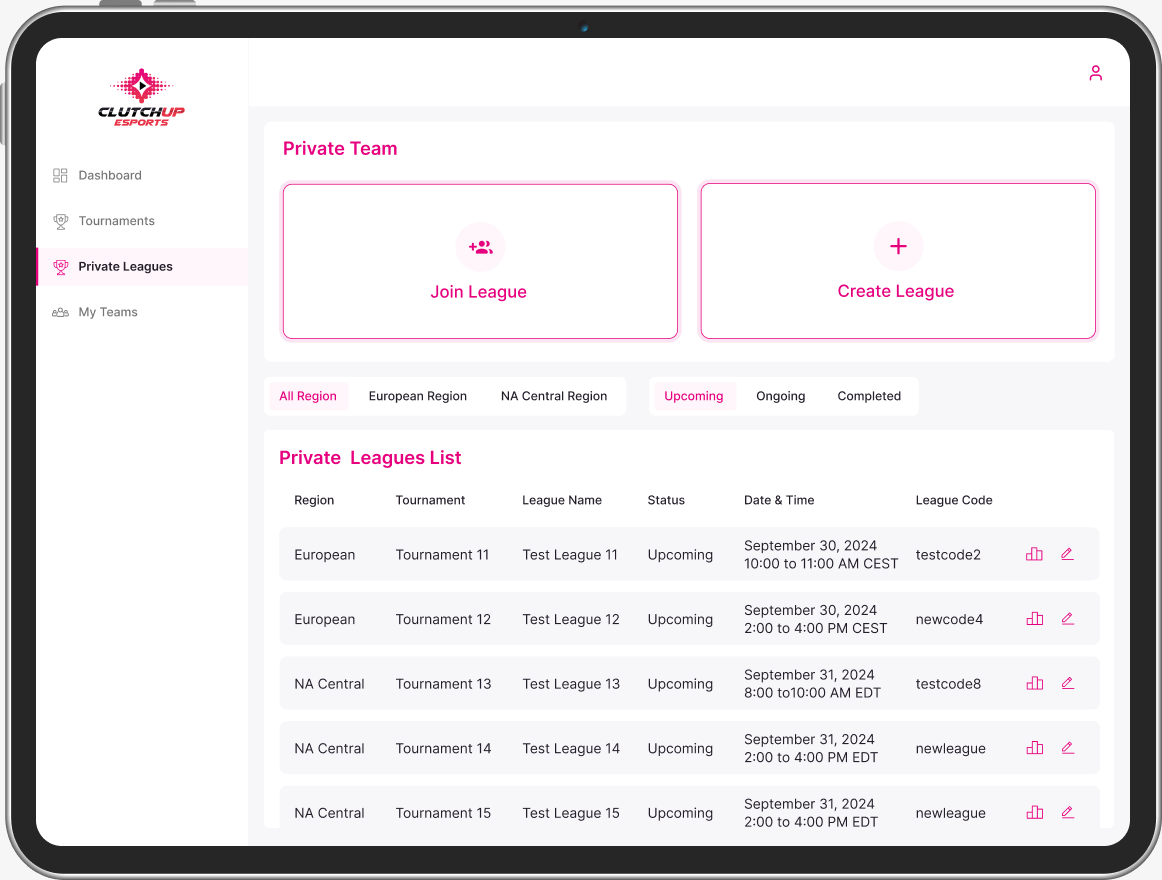
Task: Edit Test League 11
Action: tap(1067, 554)
